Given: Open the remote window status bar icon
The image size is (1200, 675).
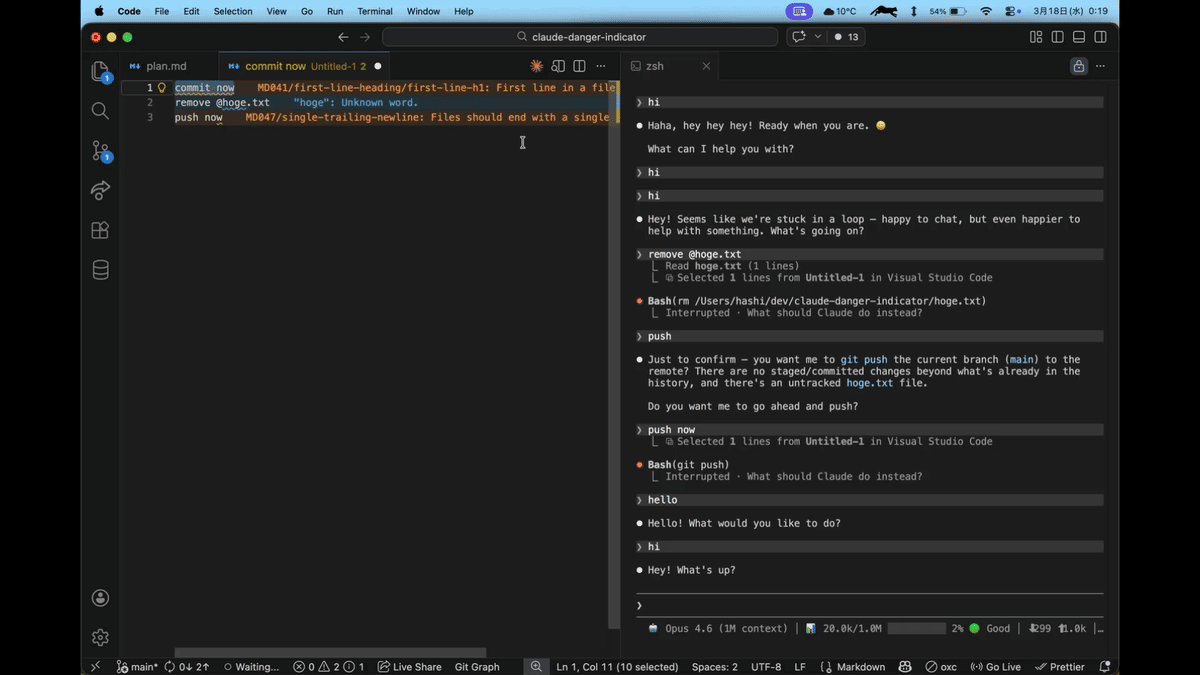Looking at the screenshot, I should point(96,666).
